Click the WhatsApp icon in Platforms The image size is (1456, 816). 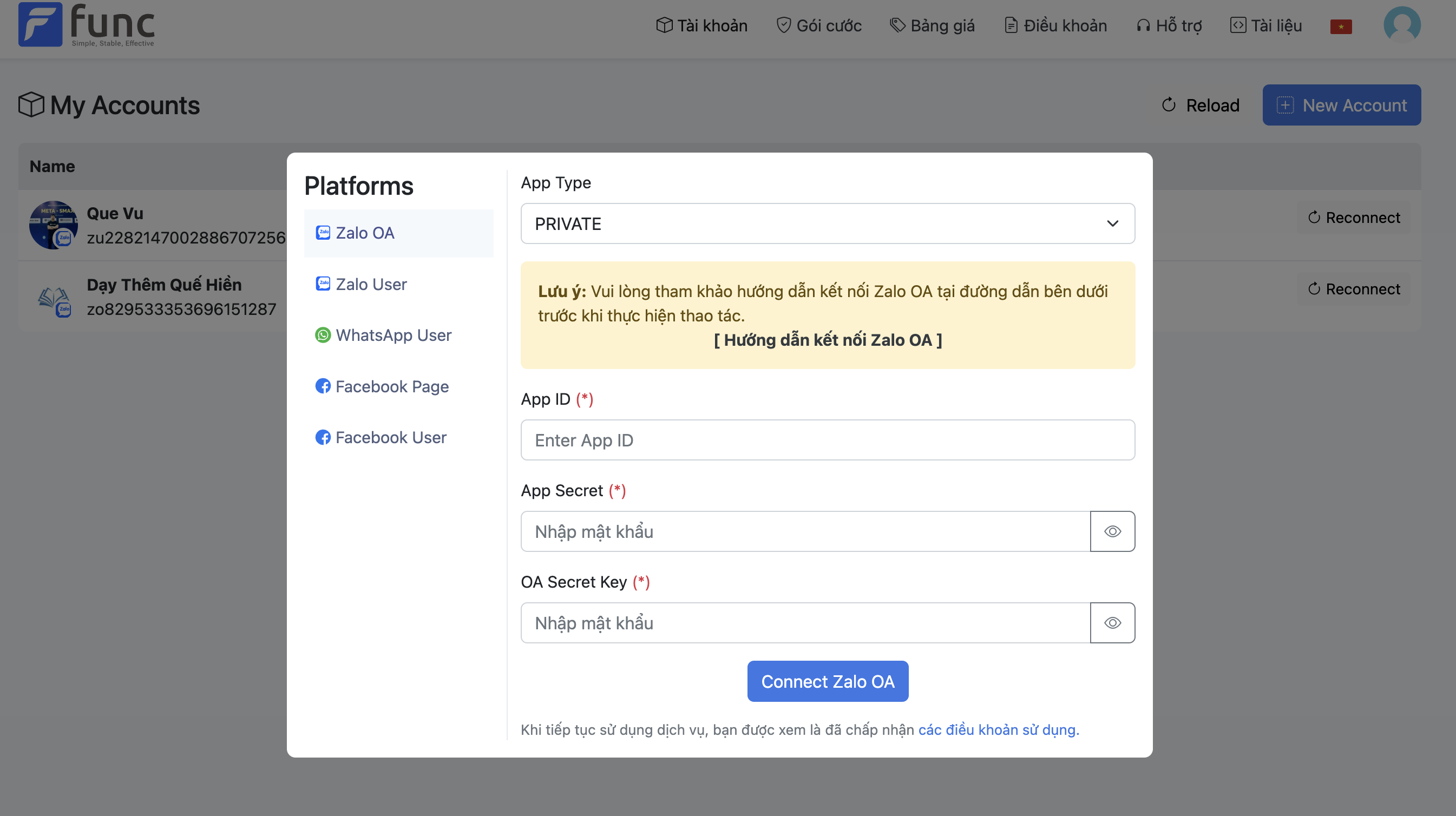pyautogui.click(x=323, y=335)
